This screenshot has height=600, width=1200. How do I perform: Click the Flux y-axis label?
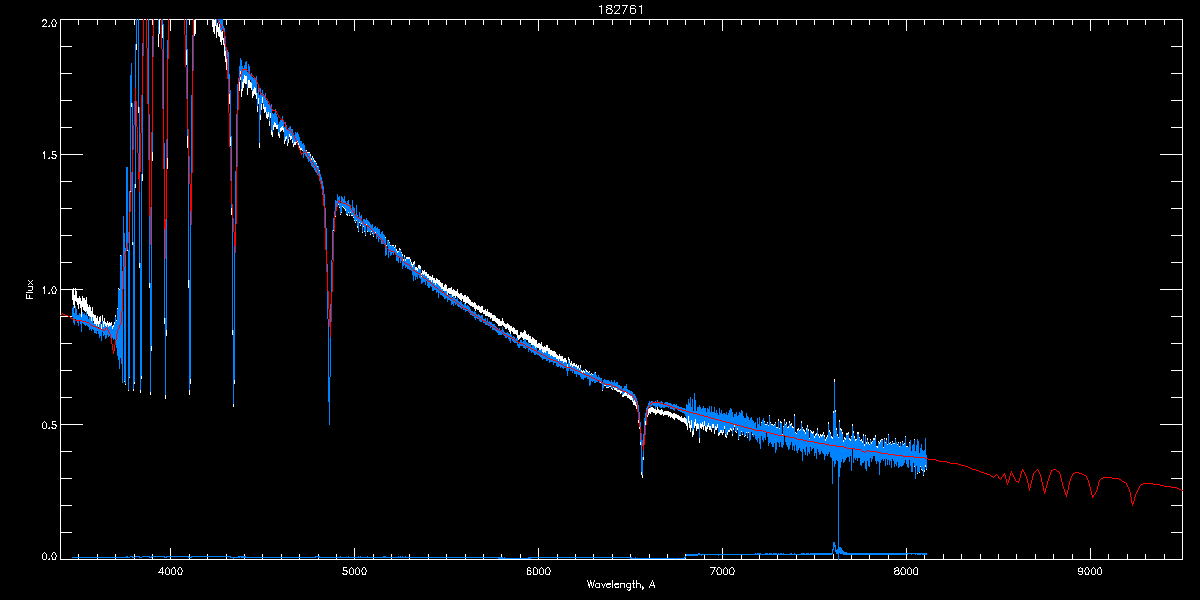[x=29, y=291]
